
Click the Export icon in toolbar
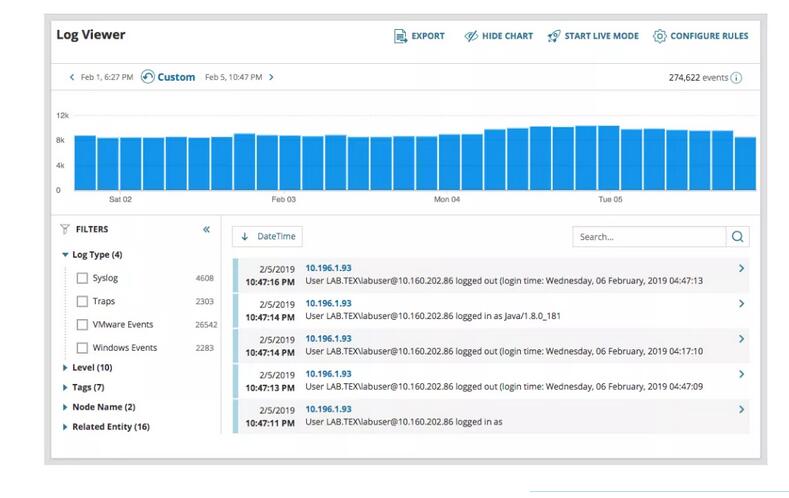coord(400,36)
